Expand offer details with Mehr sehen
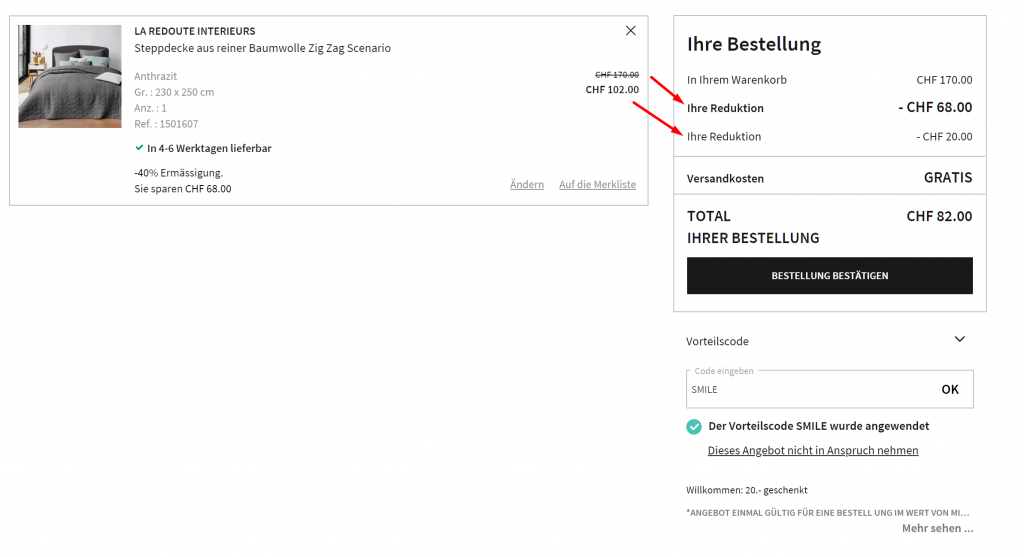The height and width of the screenshot is (557, 1024). point(937,528)
